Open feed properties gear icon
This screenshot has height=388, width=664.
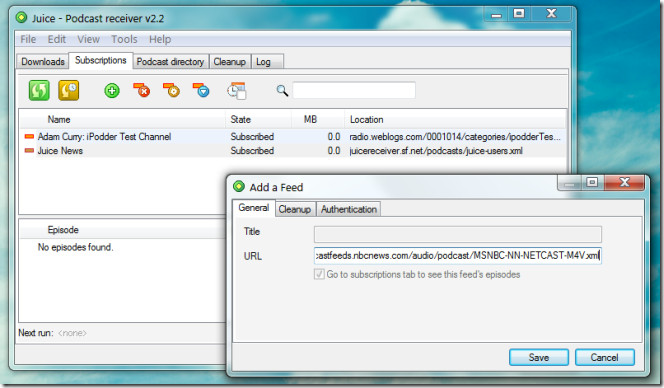pos(172,90)
